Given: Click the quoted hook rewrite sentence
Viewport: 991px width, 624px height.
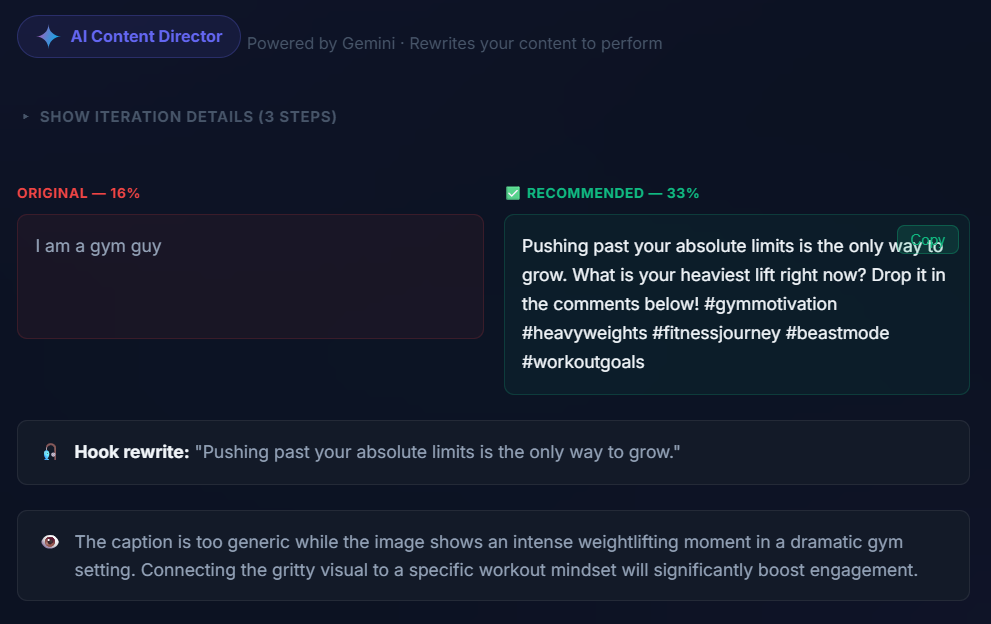Looking at the screenshot, I should [x=437, y=452].
